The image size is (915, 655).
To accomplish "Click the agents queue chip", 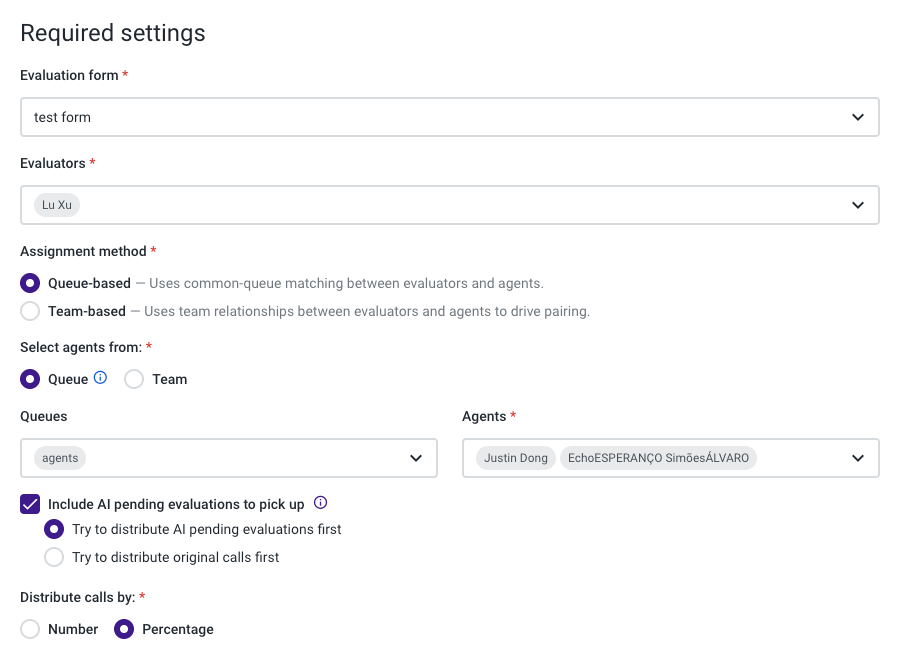I will click(60, 458).
